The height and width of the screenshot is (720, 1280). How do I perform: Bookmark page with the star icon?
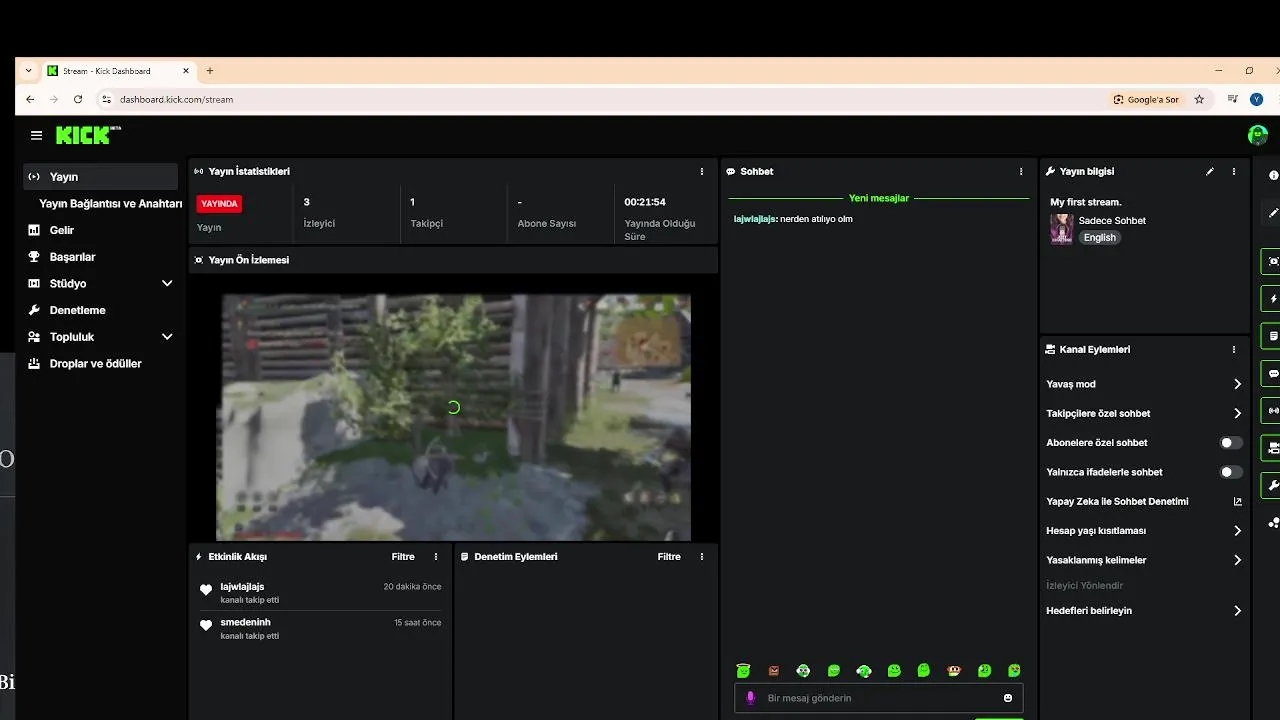pyautogui.click(x=1199, y=100)
